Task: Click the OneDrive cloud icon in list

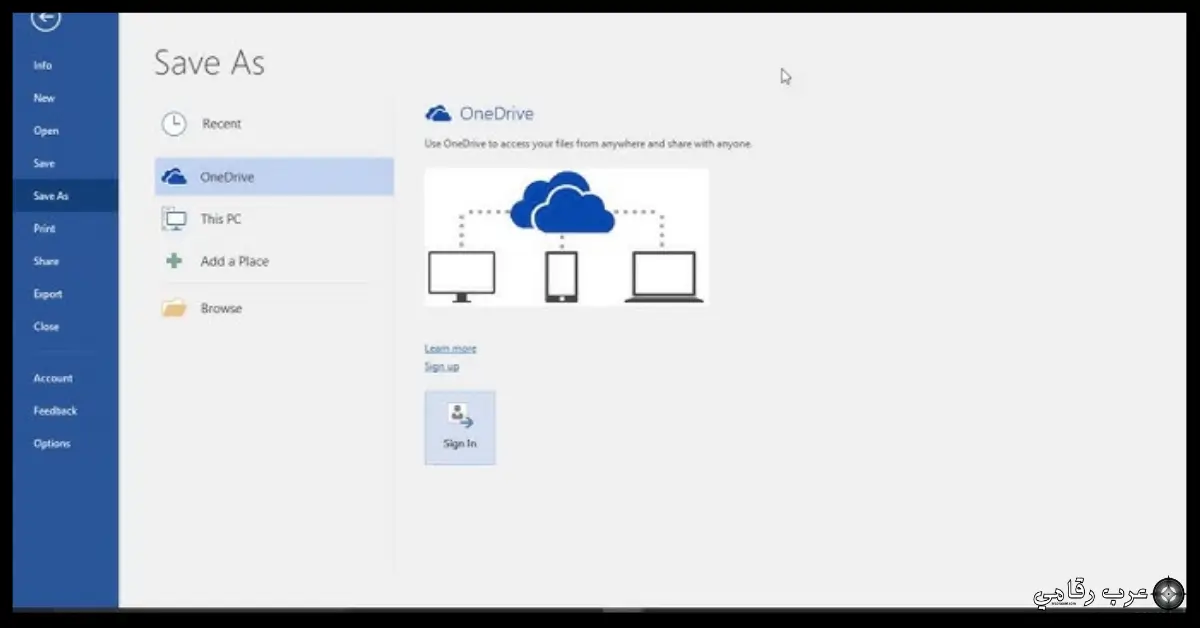Action: 174,177
